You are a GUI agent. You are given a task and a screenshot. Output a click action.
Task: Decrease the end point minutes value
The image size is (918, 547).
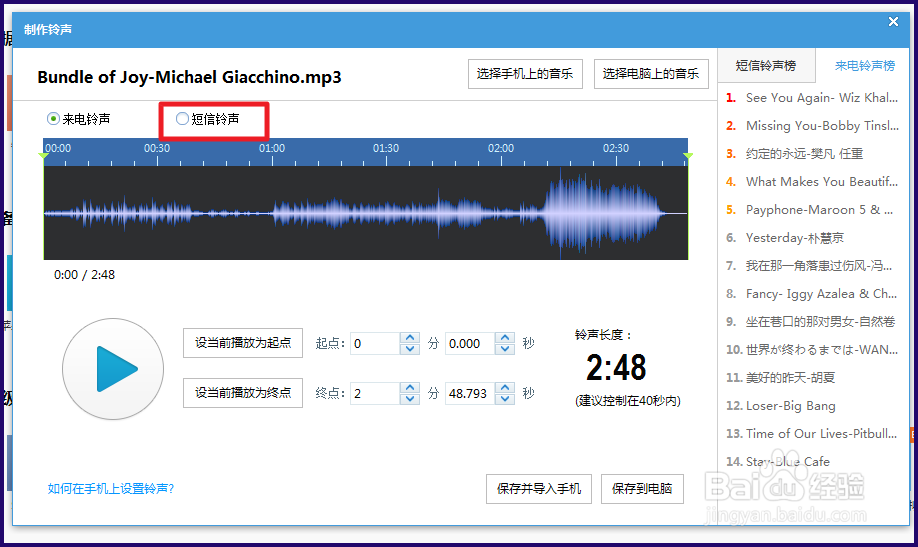[410, 398]
